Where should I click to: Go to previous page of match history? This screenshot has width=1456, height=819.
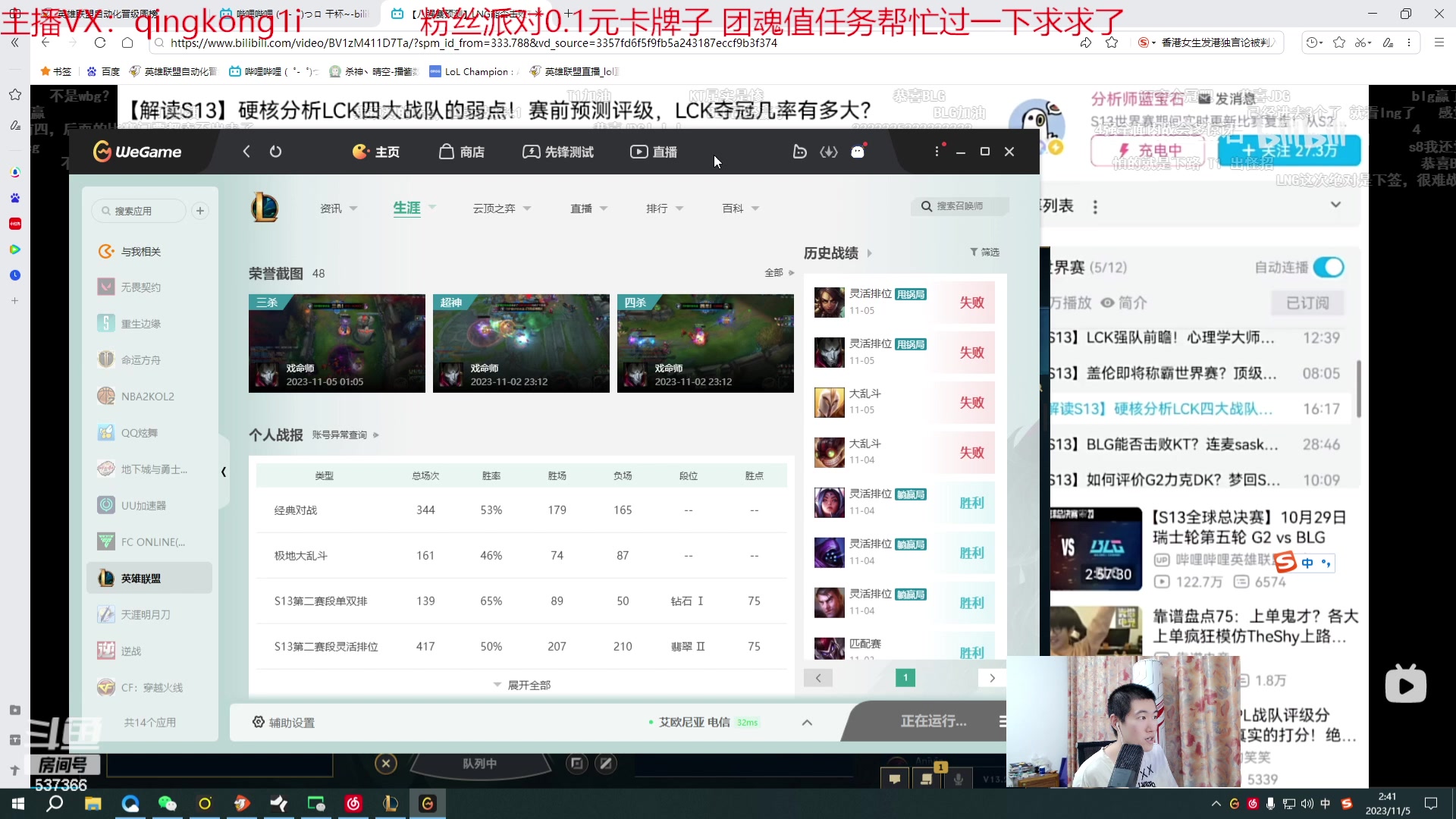[x=818, y=678]
